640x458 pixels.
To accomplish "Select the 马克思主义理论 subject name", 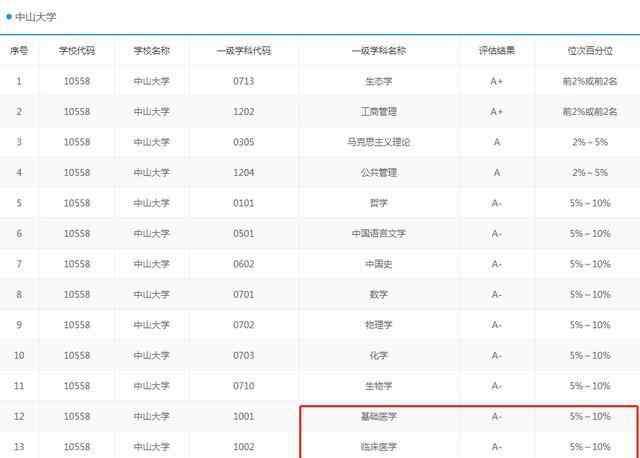I will point(379,142).
